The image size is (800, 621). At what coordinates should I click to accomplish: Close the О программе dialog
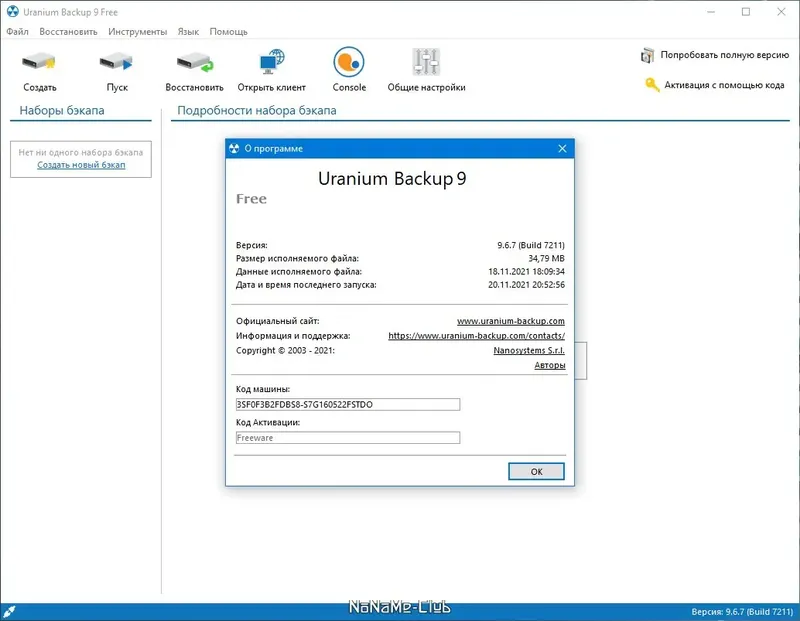pos(562,148)
